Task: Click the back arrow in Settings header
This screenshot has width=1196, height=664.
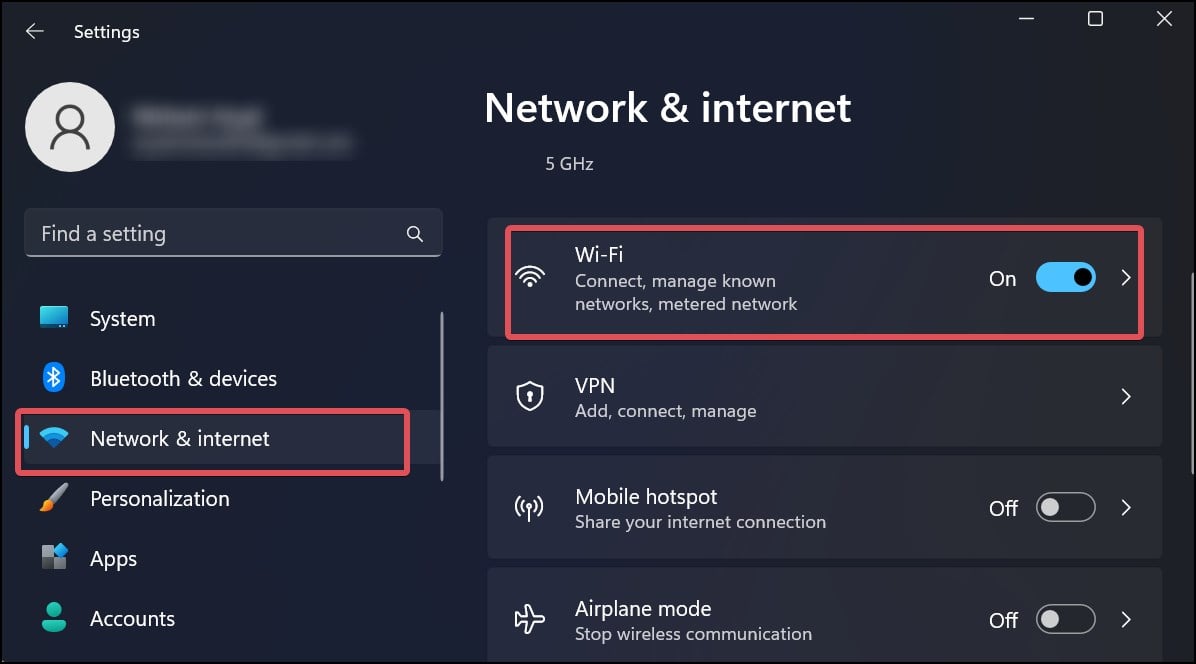Action: tap(34, 31)
